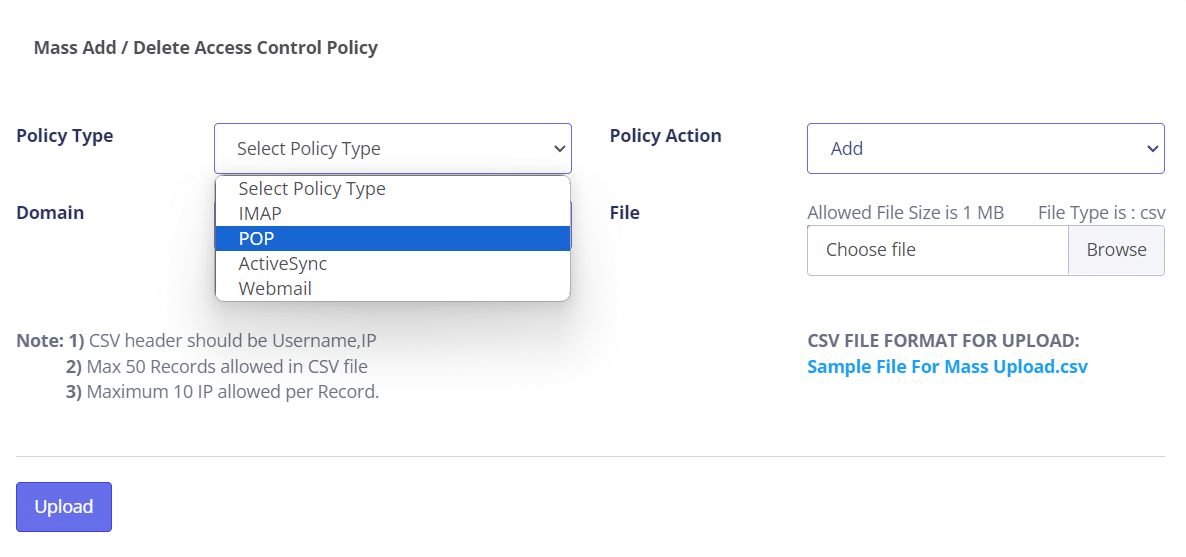Choose the highlighted POP option

pos(256,238)
